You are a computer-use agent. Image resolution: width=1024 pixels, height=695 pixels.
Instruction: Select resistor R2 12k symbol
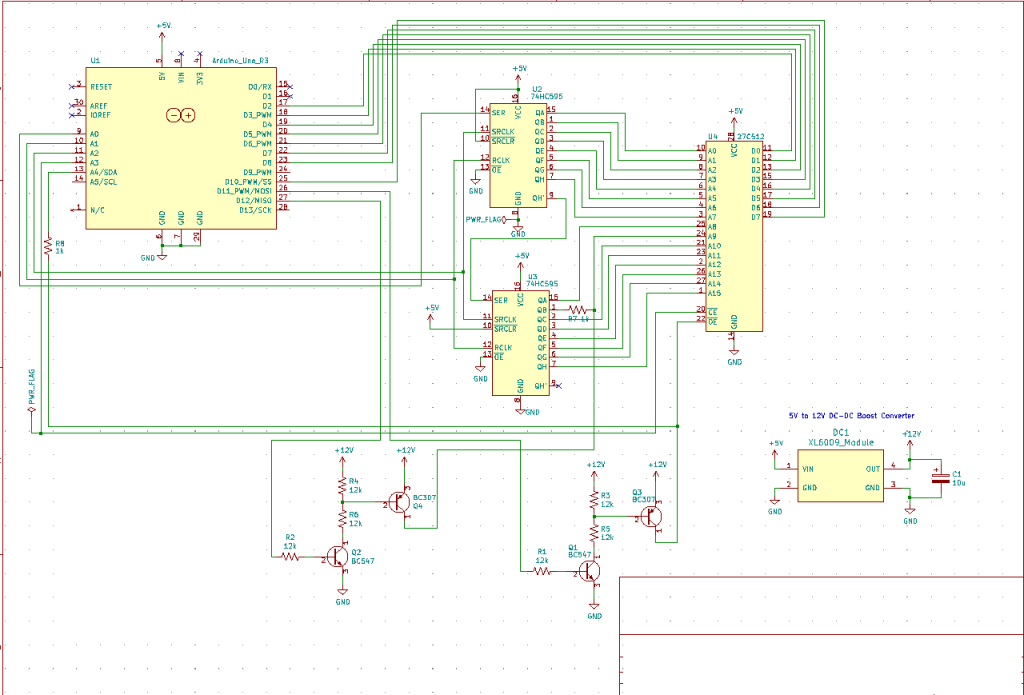pyautogui.click(x=291, y=557)
